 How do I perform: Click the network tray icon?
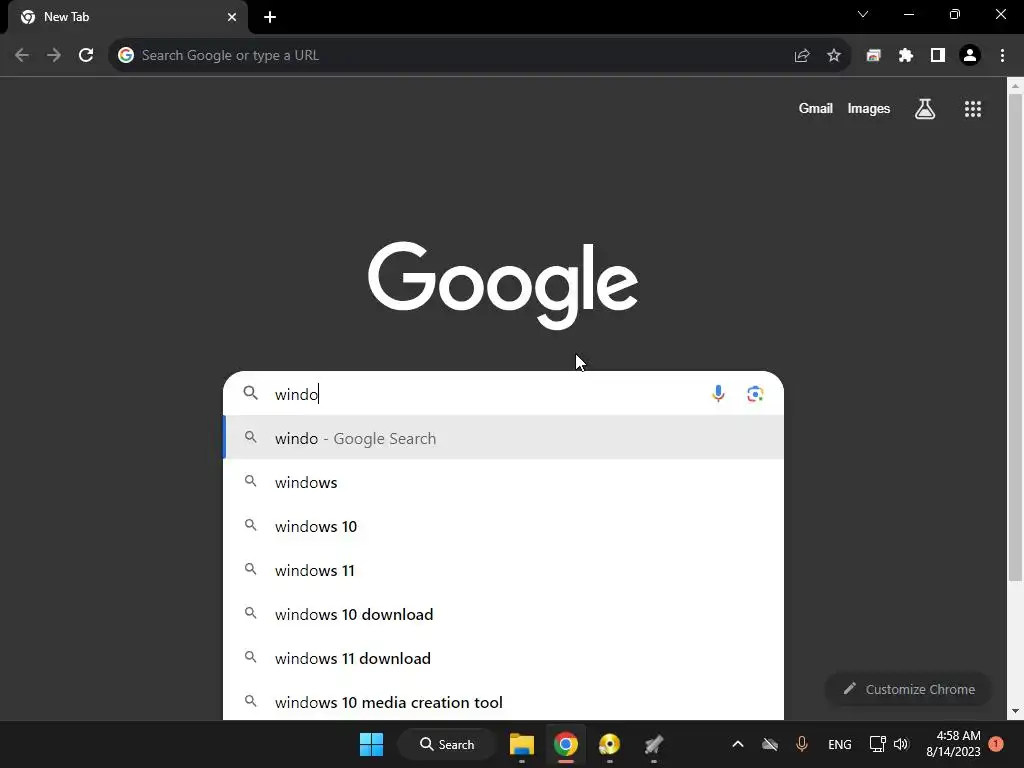pyautogui.click(x=878, y=744)
